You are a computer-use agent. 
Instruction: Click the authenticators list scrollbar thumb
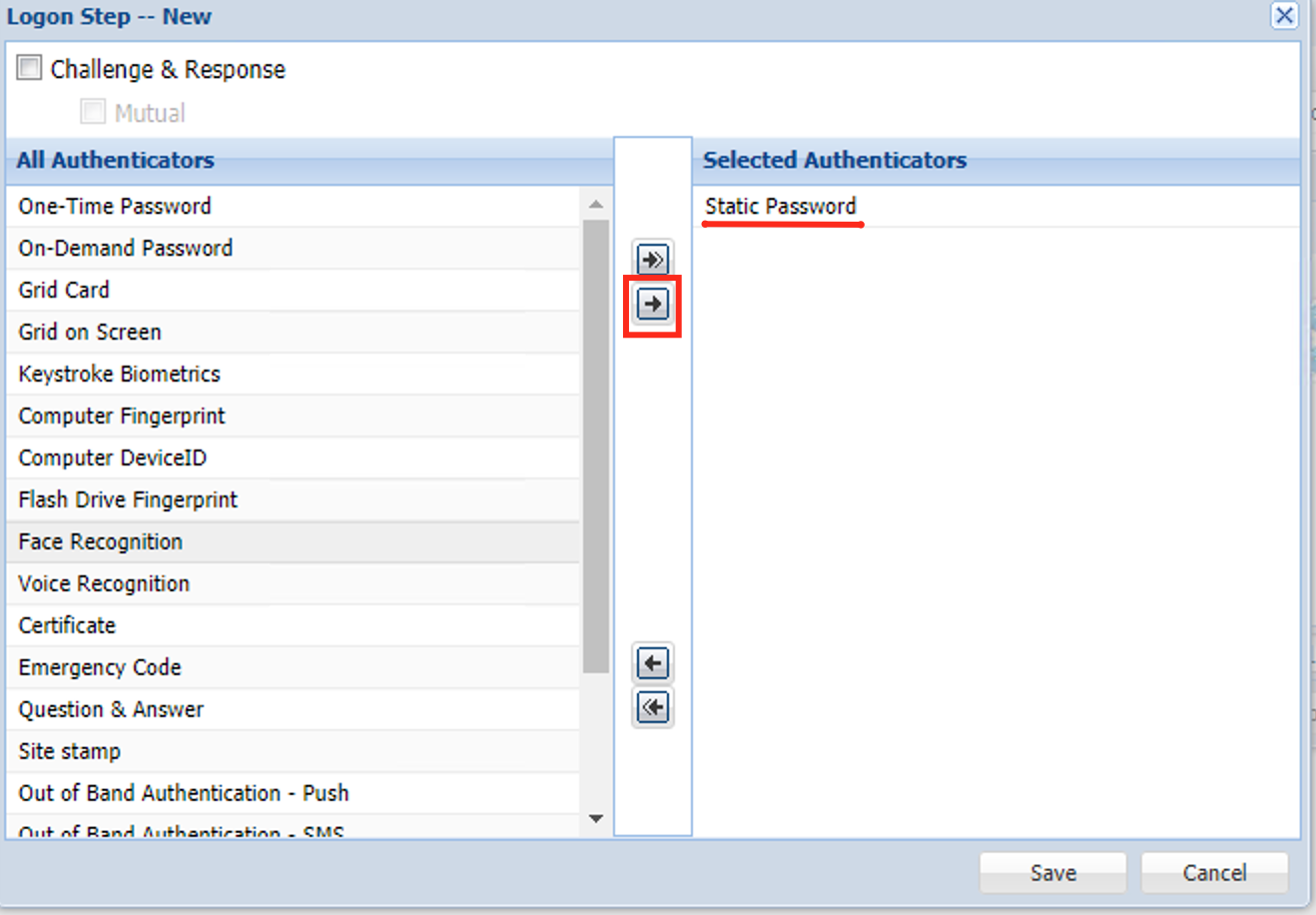(x=596, y=445)
